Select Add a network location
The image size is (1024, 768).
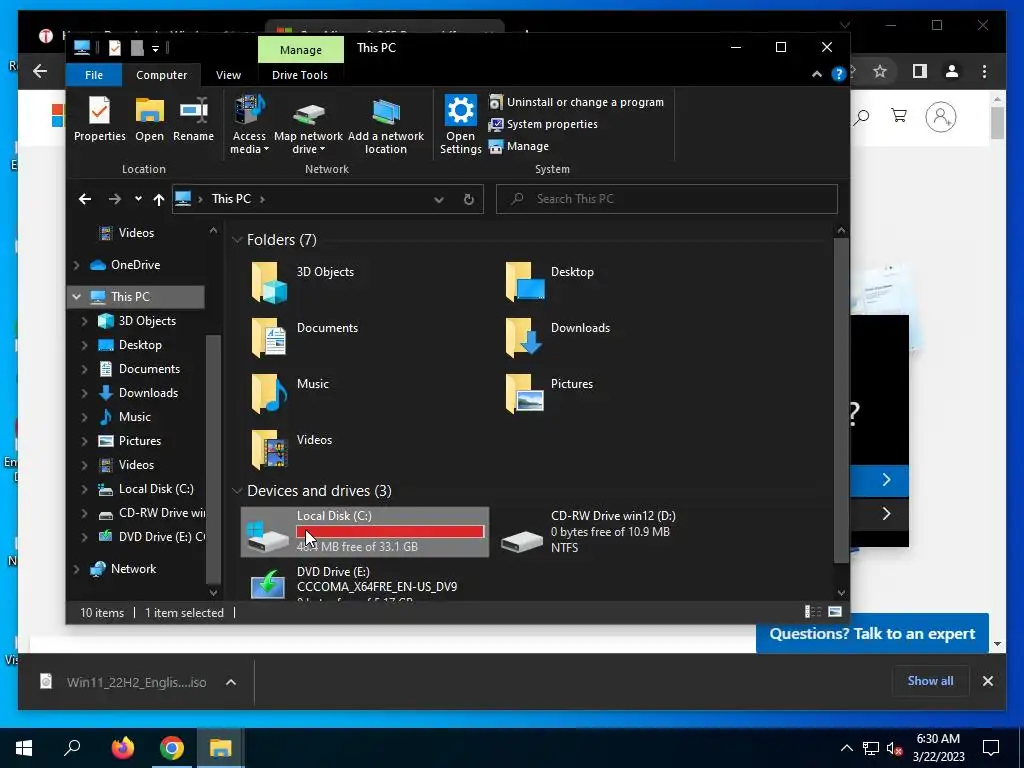point(386,124)
